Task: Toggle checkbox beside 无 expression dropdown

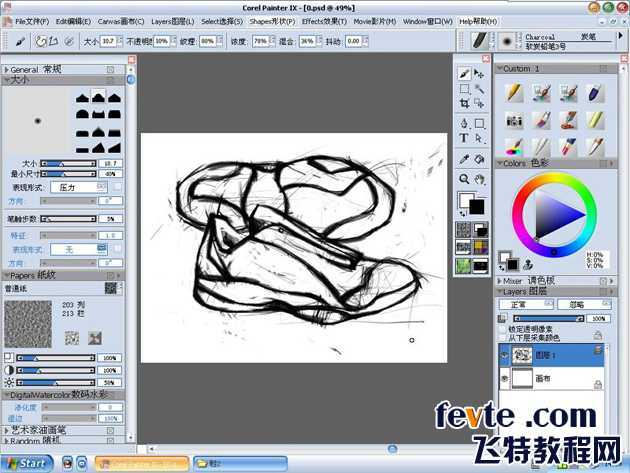Action: [x=117, y=249]
